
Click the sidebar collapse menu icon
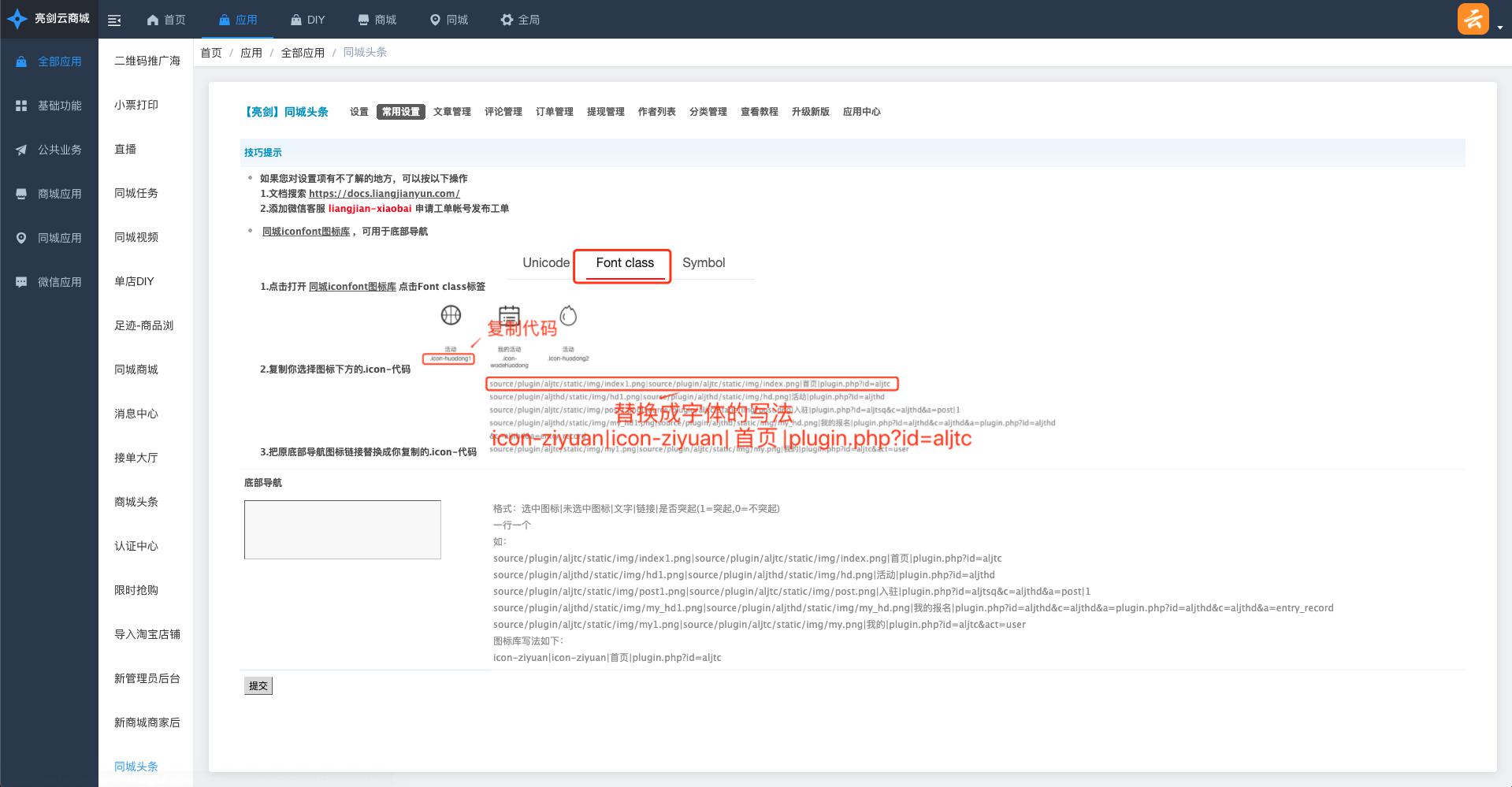(114, 20)
